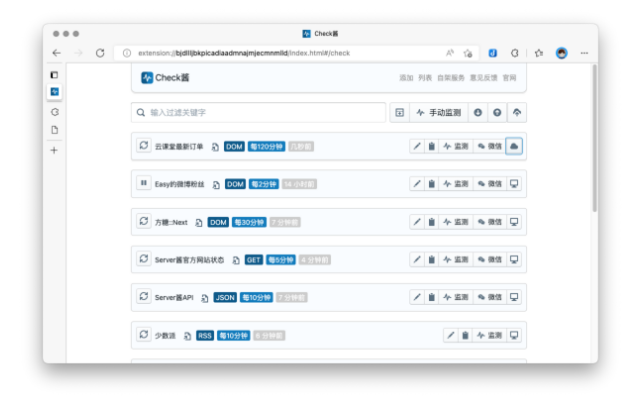
Task: Toggle enable state of 少数派 check
Action: 144,335
